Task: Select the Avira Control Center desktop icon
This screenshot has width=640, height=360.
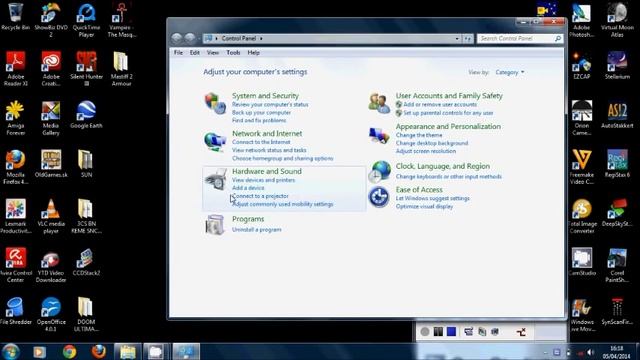Action: click(16, 265)
